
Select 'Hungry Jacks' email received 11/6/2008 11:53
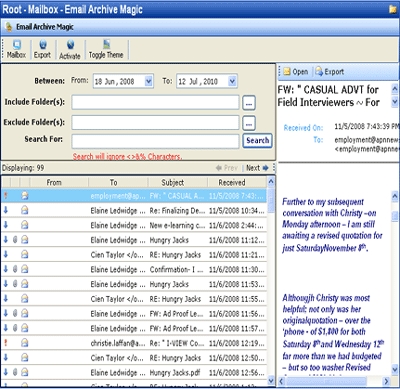[134, 284]
